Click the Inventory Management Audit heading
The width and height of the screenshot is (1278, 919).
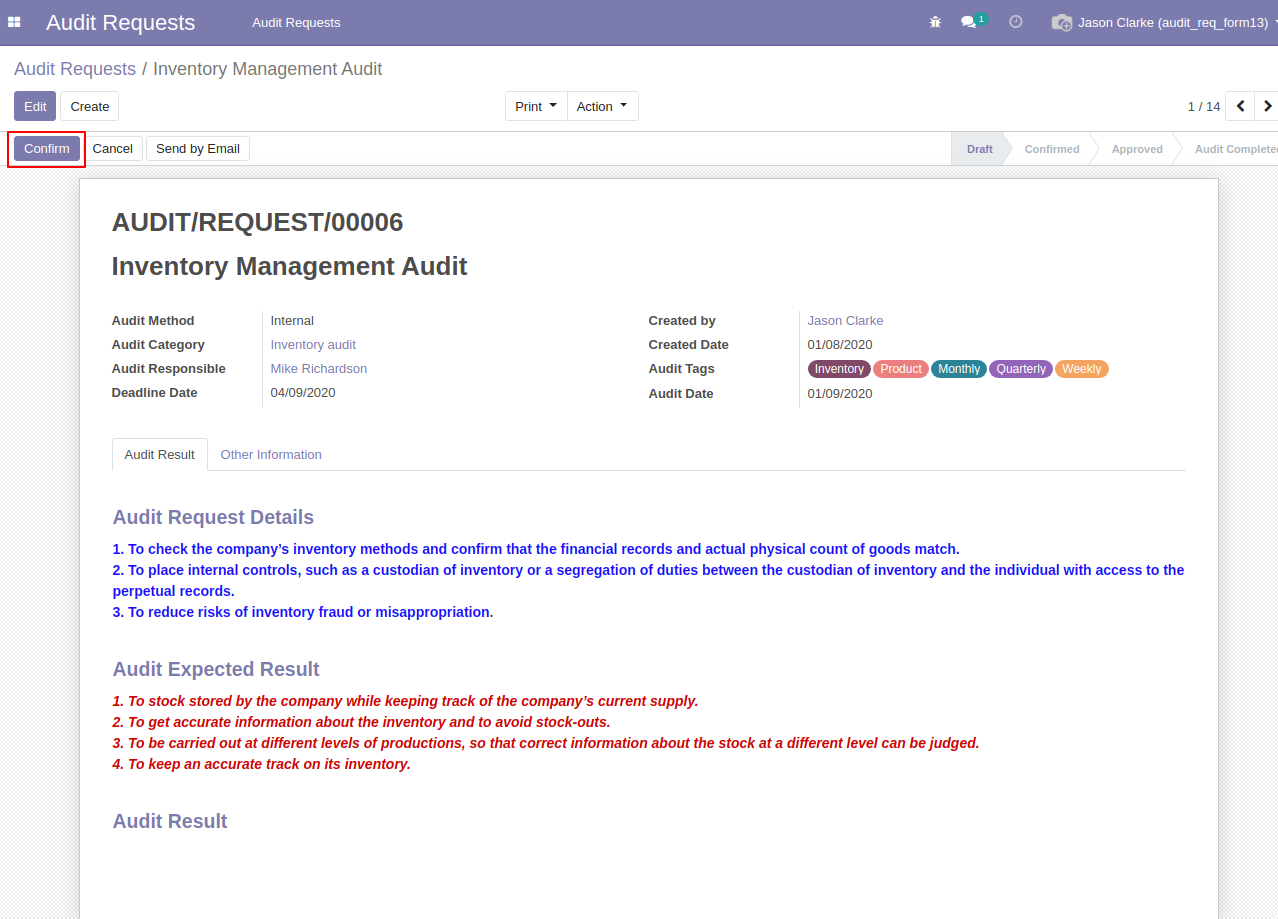(x=290, y=266)
